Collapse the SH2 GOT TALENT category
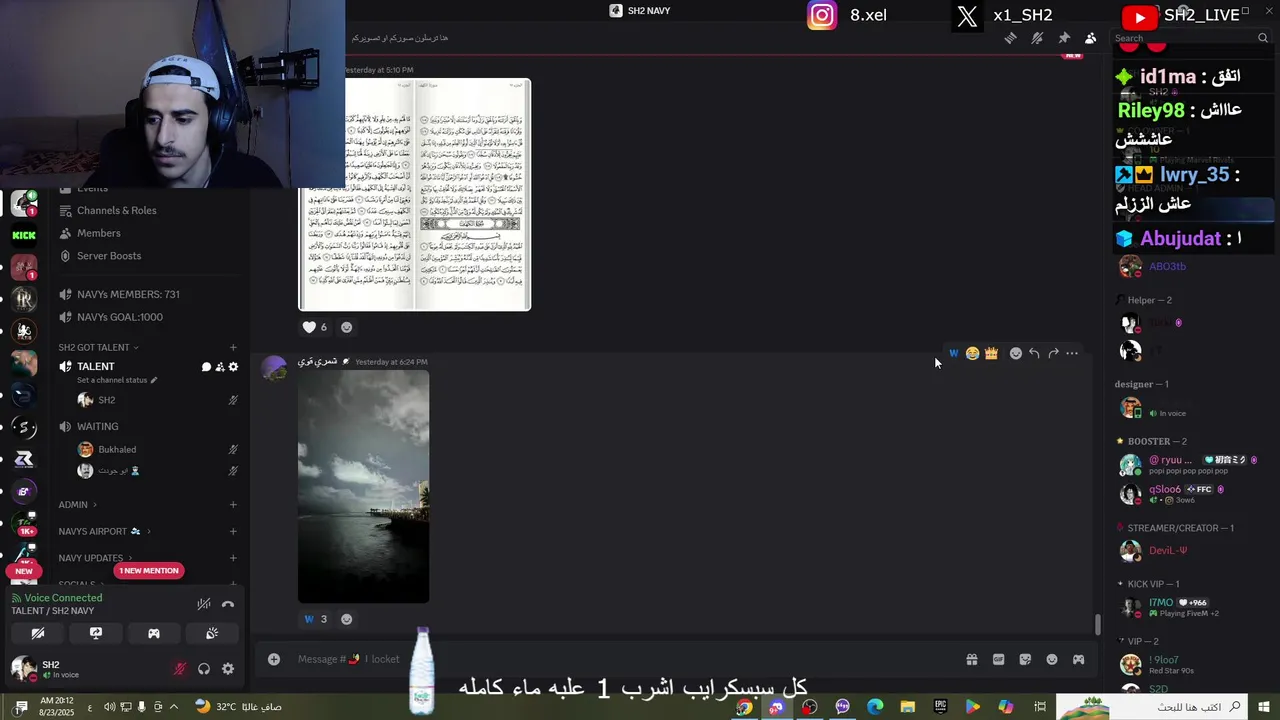The height and width of the screenshot is (720, 1280). (98, 347)
